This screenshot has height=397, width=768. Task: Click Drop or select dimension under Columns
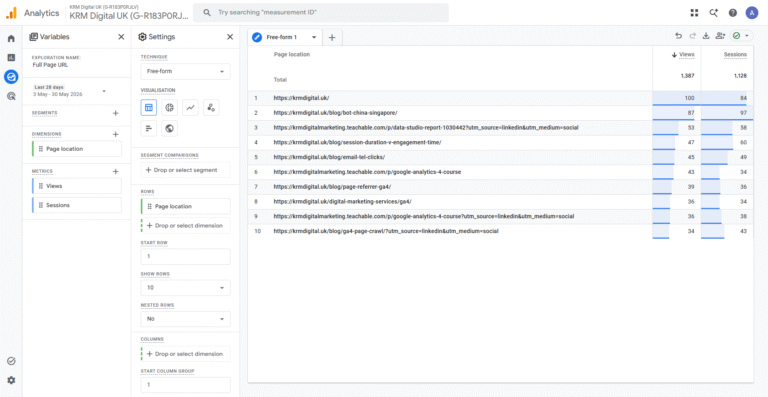[186, 354]
